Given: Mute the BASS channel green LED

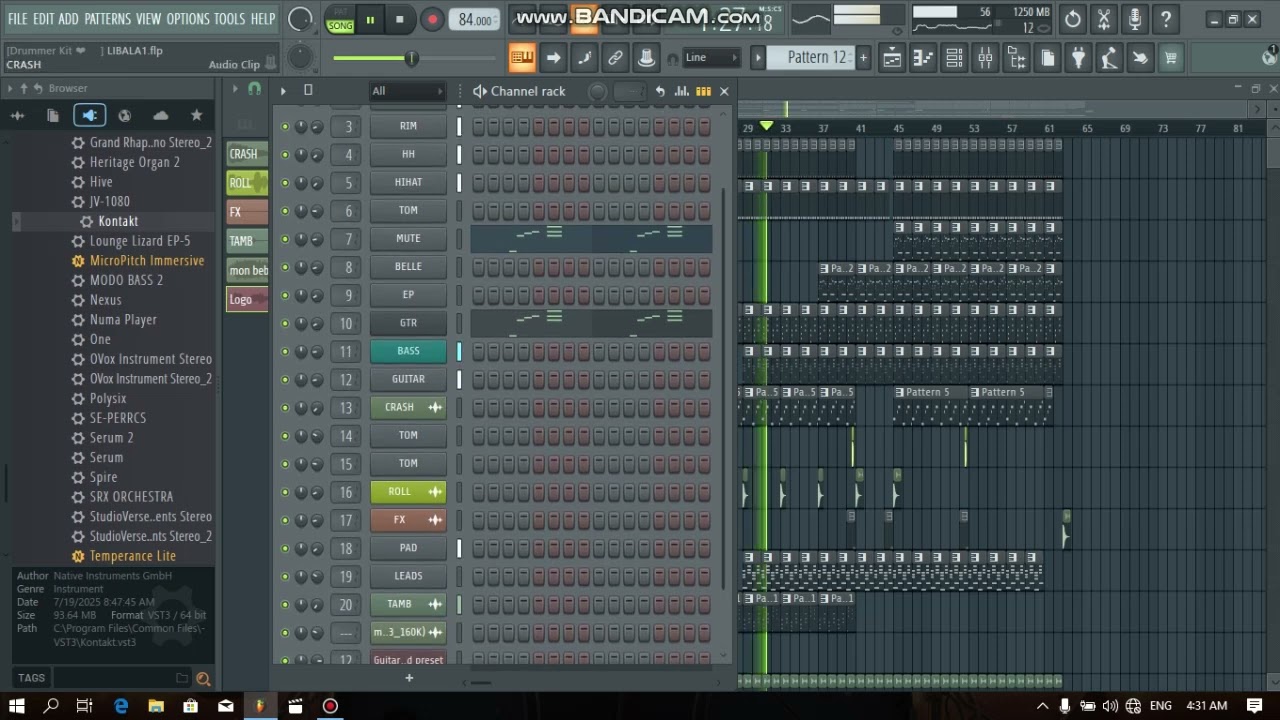Looking at the screenshot, I should [285, 352].
